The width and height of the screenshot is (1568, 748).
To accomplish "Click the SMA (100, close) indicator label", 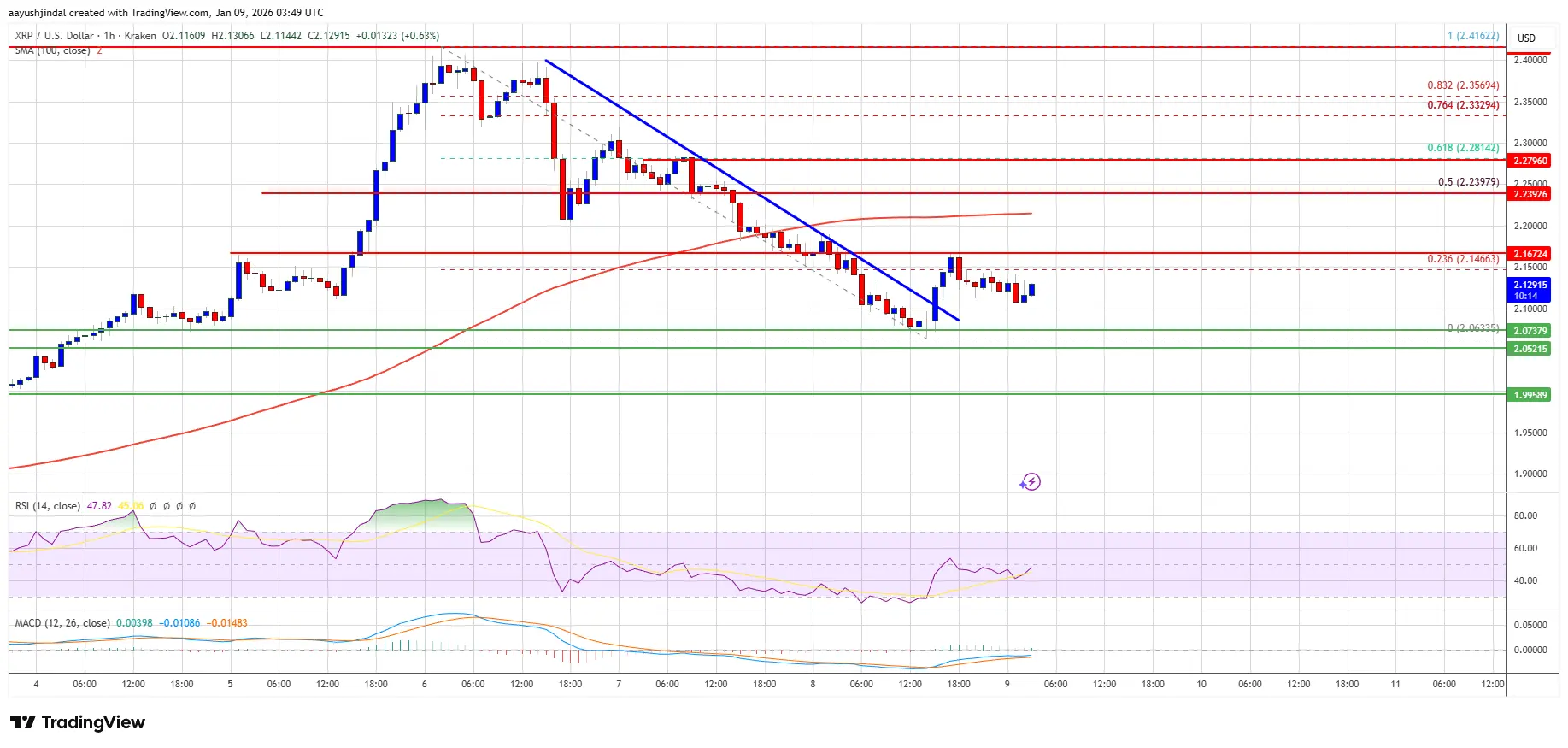I will 52,51.
